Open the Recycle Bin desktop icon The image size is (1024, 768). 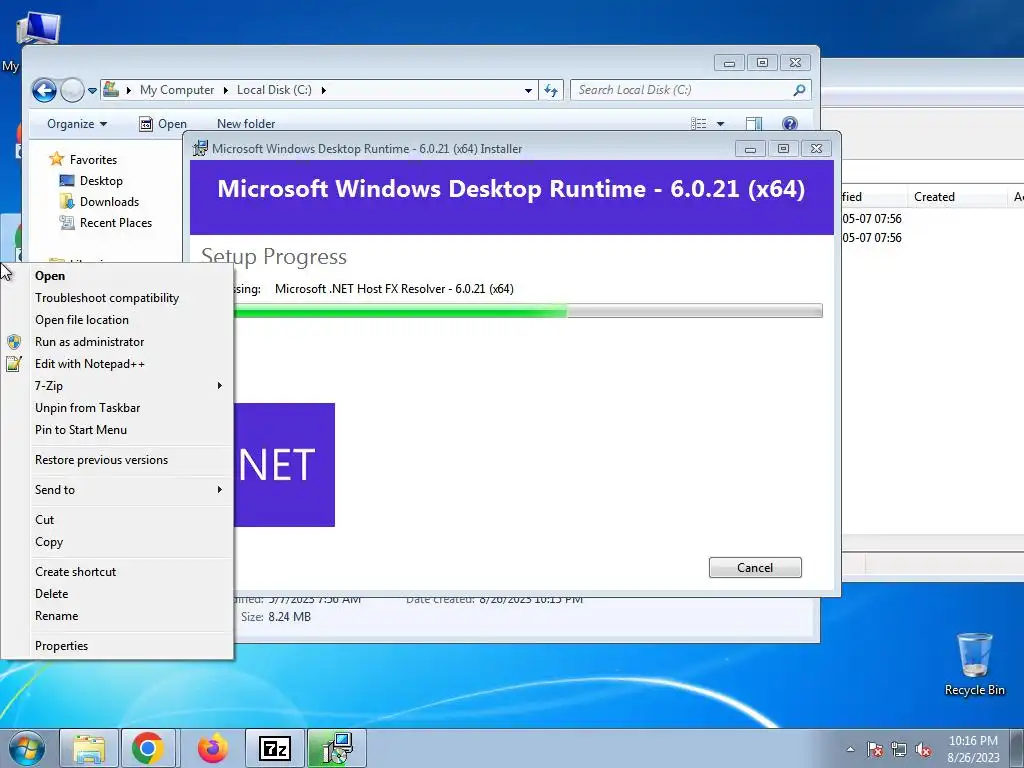(974, 664)
